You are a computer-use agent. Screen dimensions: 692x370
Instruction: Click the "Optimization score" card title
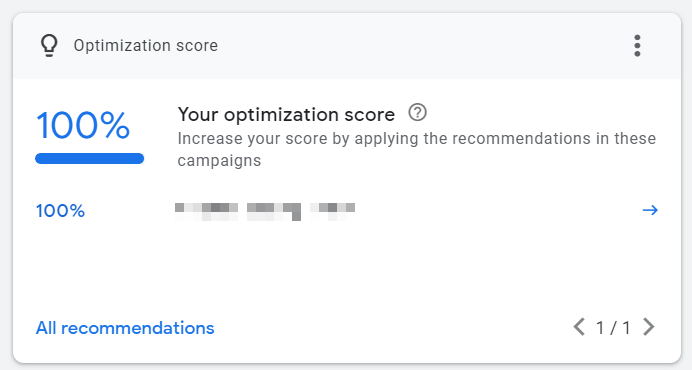146,45
